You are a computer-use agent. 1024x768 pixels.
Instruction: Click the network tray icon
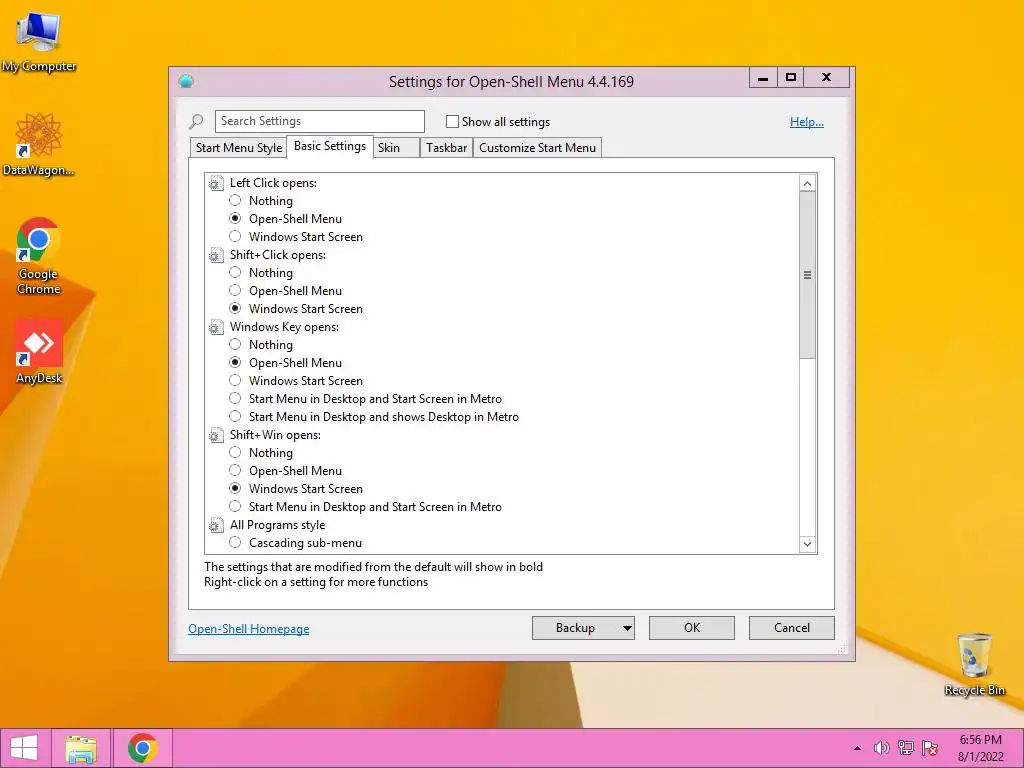point(906,748)
